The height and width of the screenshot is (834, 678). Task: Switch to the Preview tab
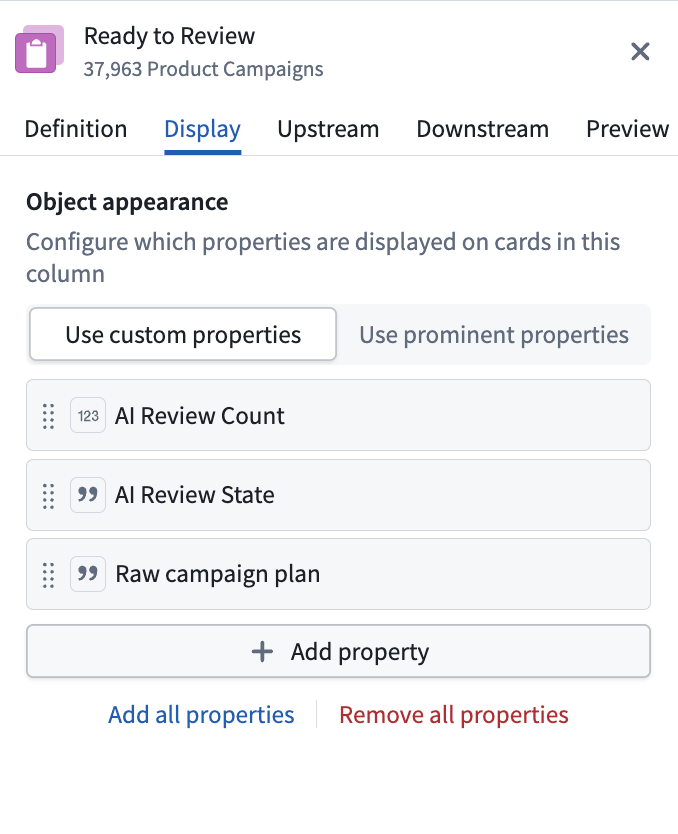[627, 129]
